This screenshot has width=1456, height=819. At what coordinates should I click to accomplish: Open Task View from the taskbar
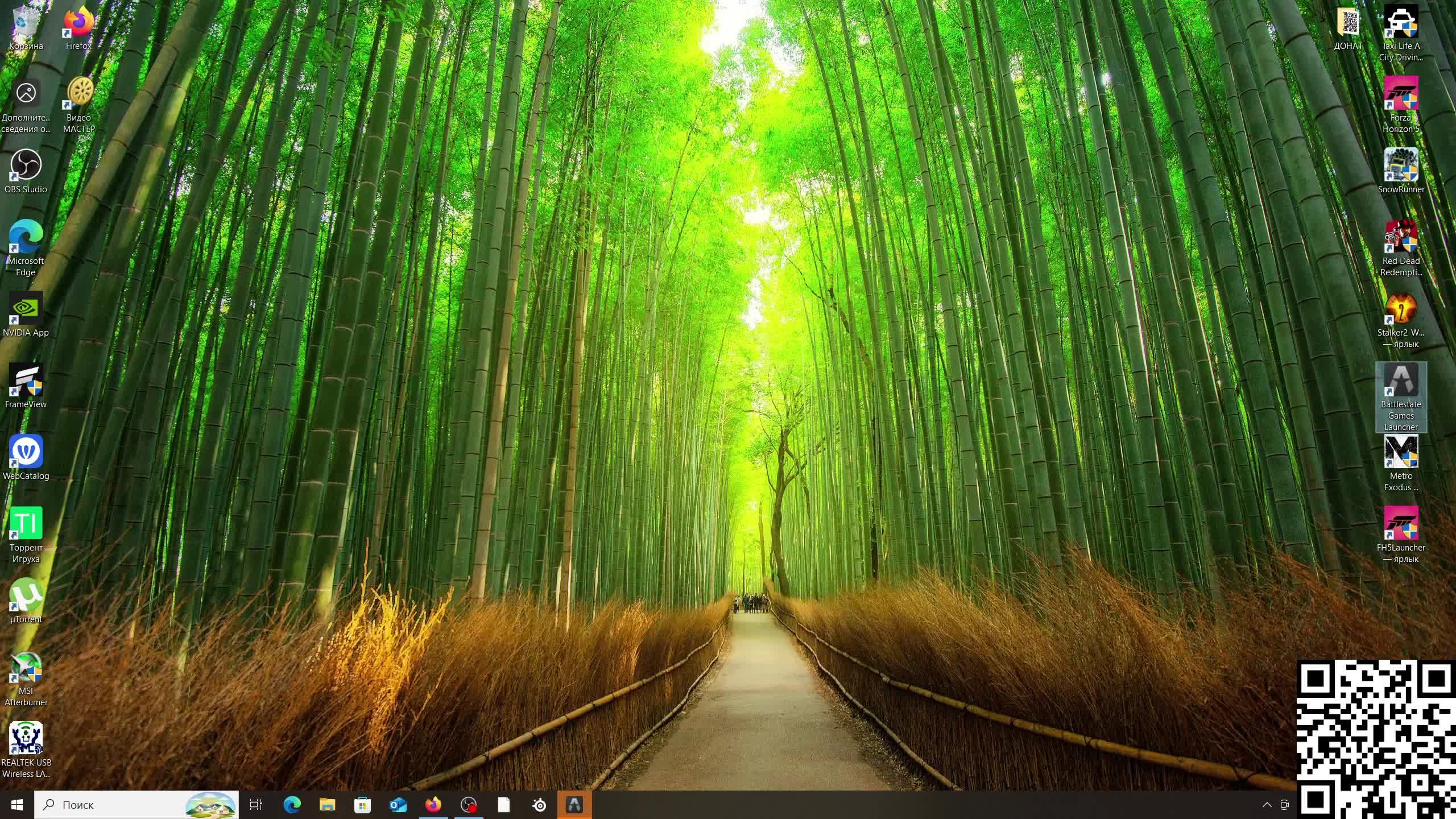(256, 805)
